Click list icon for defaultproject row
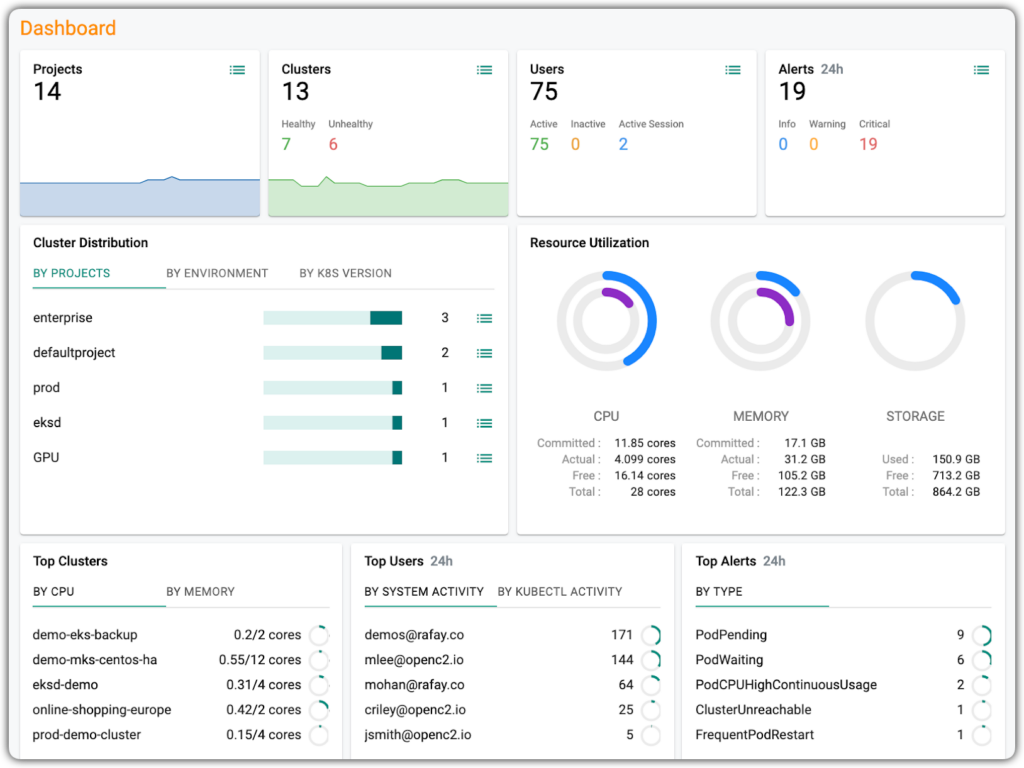Viewport: 1024px width, 768px height. (485, 353)
